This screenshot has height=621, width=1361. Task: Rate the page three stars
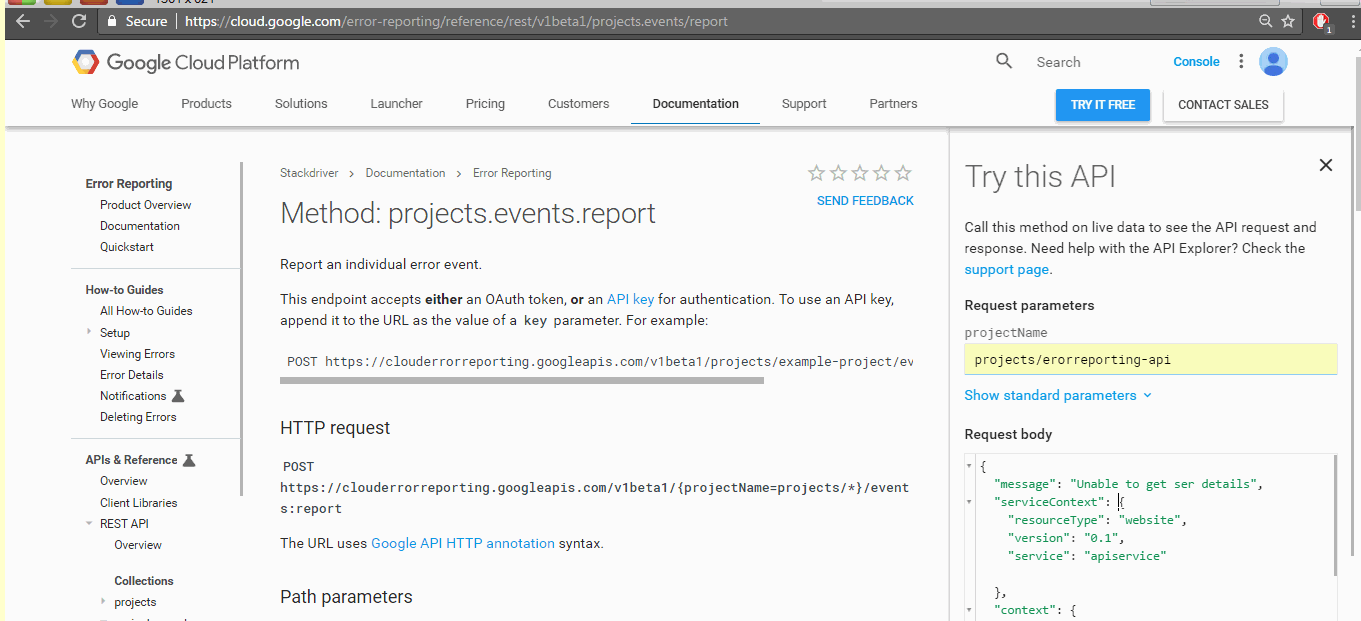point(860,173)
